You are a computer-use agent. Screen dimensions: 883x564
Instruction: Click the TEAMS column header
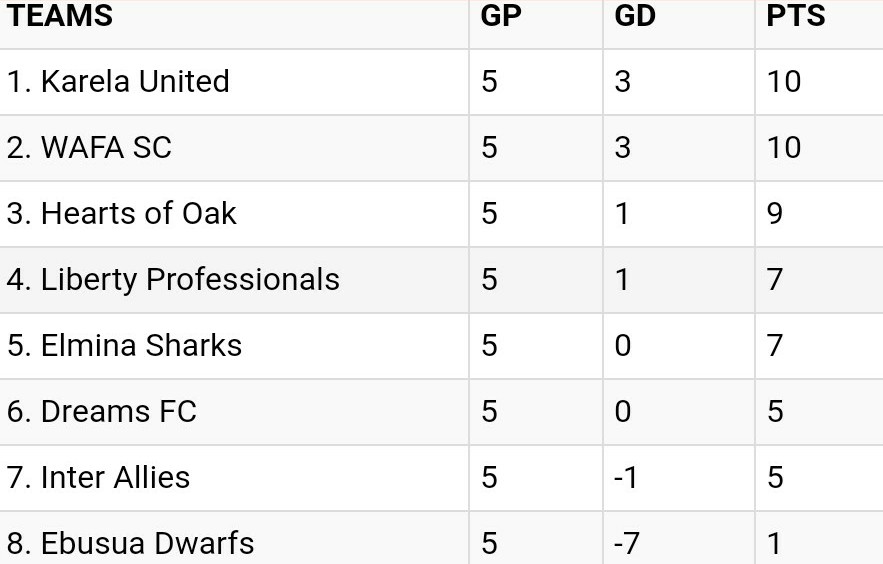(x=60, y=14)
